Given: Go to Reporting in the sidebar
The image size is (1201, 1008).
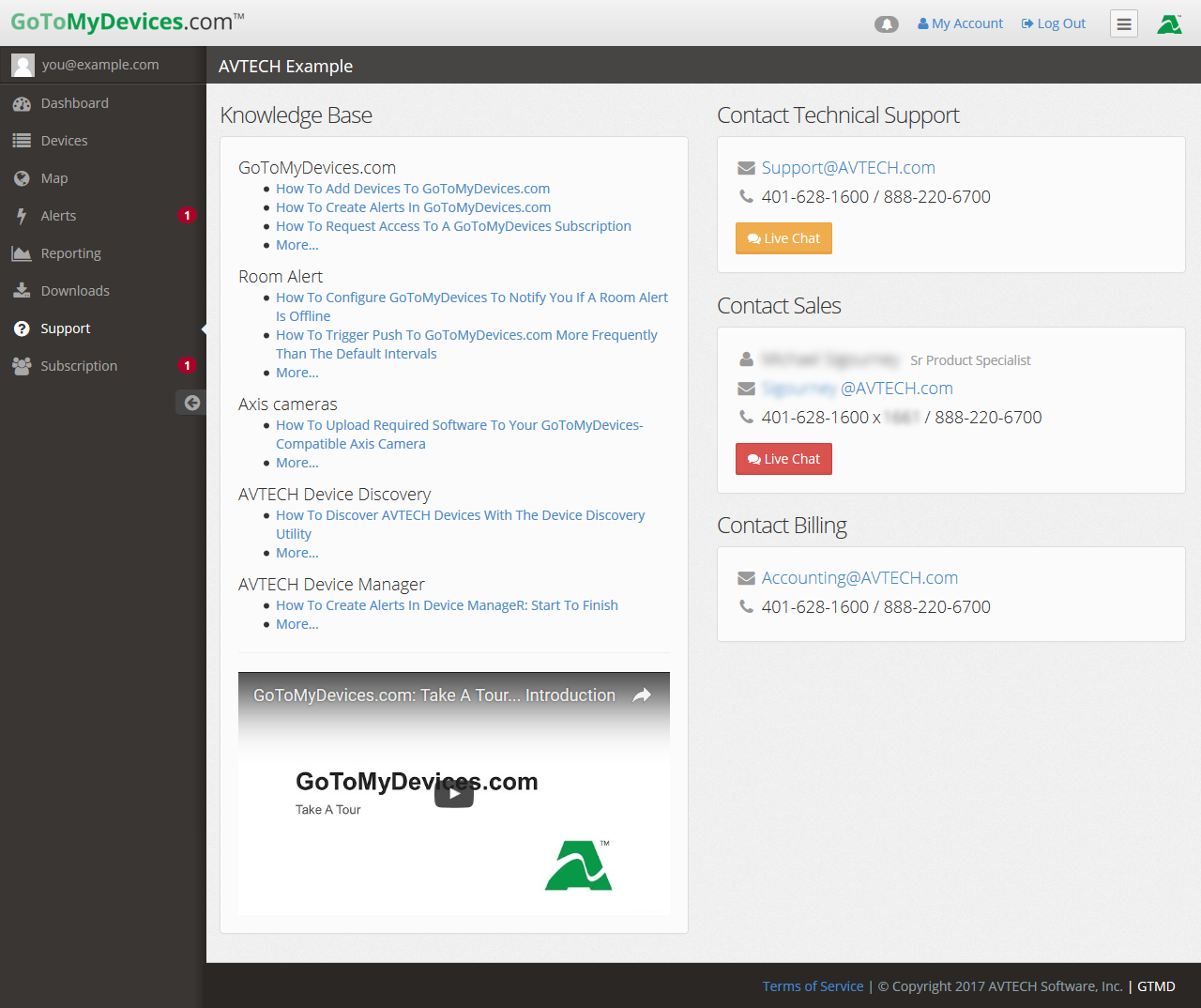Looking at the screenshot, I should click(x=70, y=253).
